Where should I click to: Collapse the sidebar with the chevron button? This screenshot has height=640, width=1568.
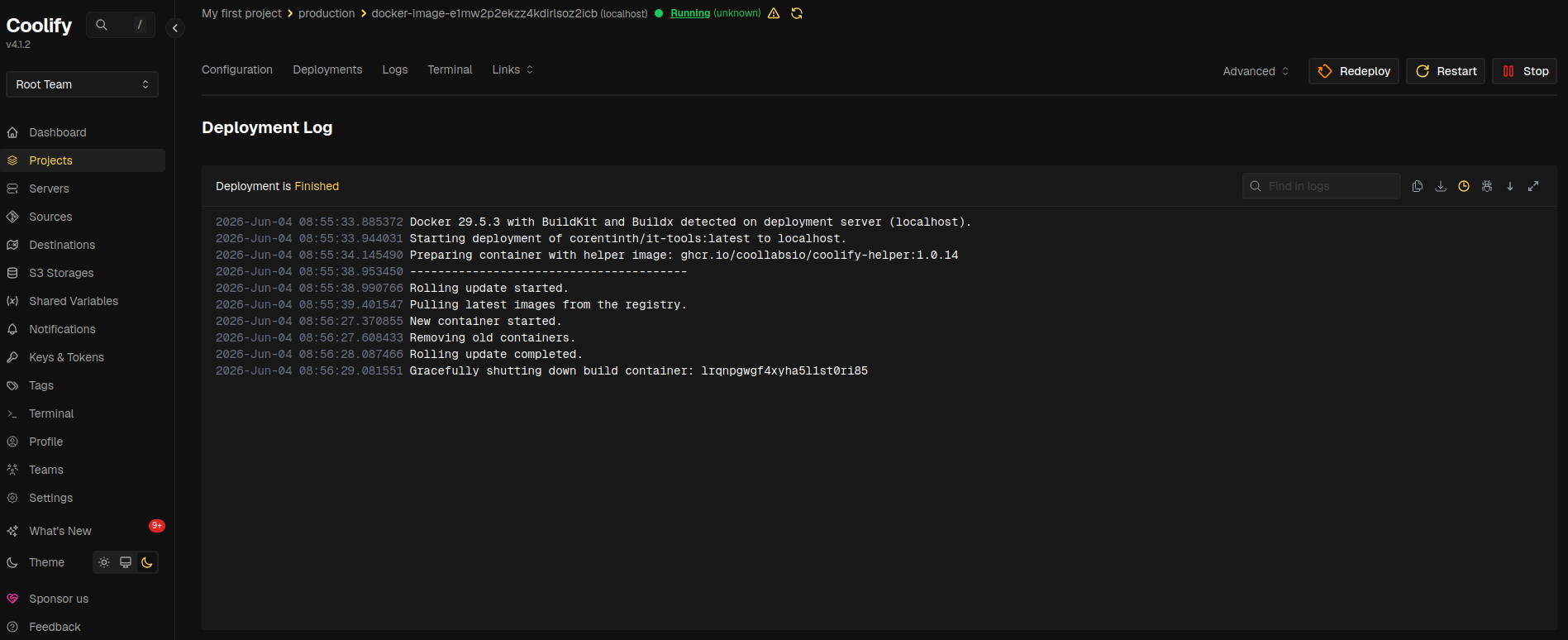[x=175, y=28]
